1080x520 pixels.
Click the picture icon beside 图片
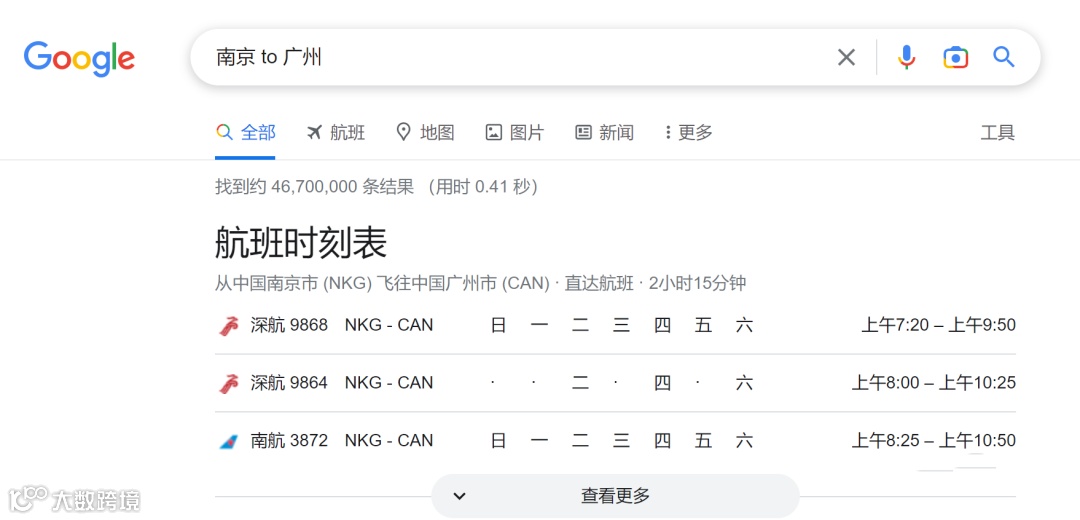[x=493, y=132]
